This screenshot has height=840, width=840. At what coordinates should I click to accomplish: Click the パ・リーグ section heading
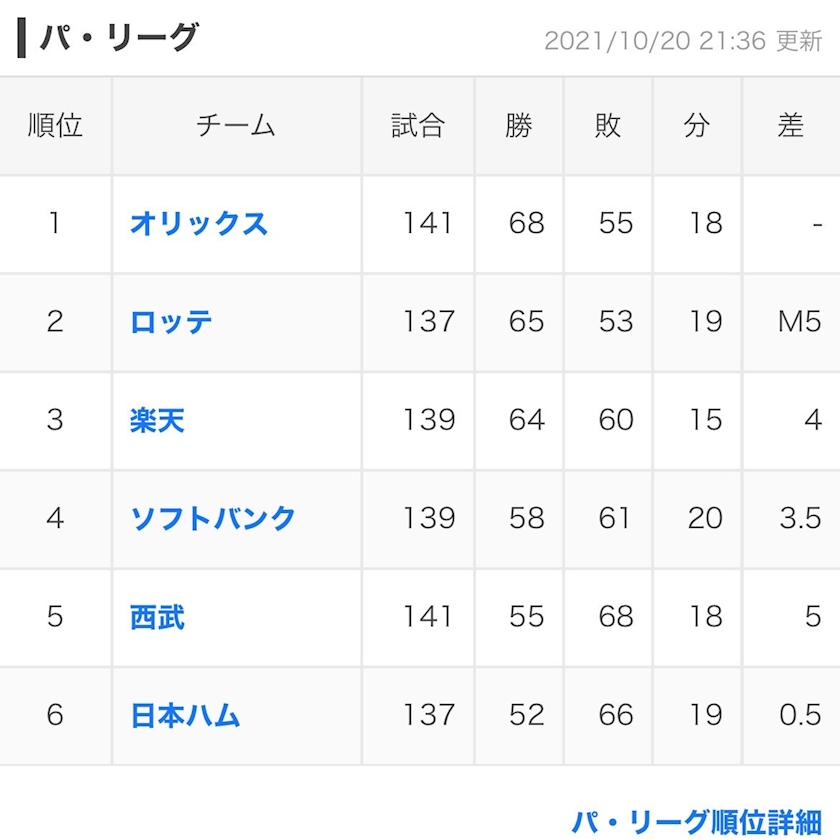pos(118,38)
